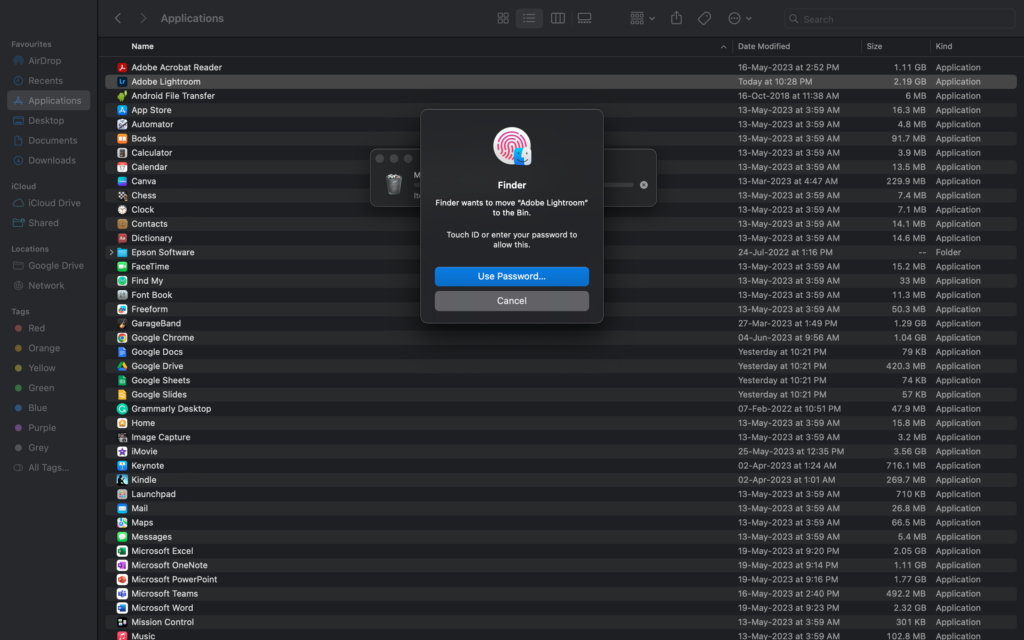The image size is (1024, 640).
Task: Go forward with the right chevron
Action: click(143, 18)
